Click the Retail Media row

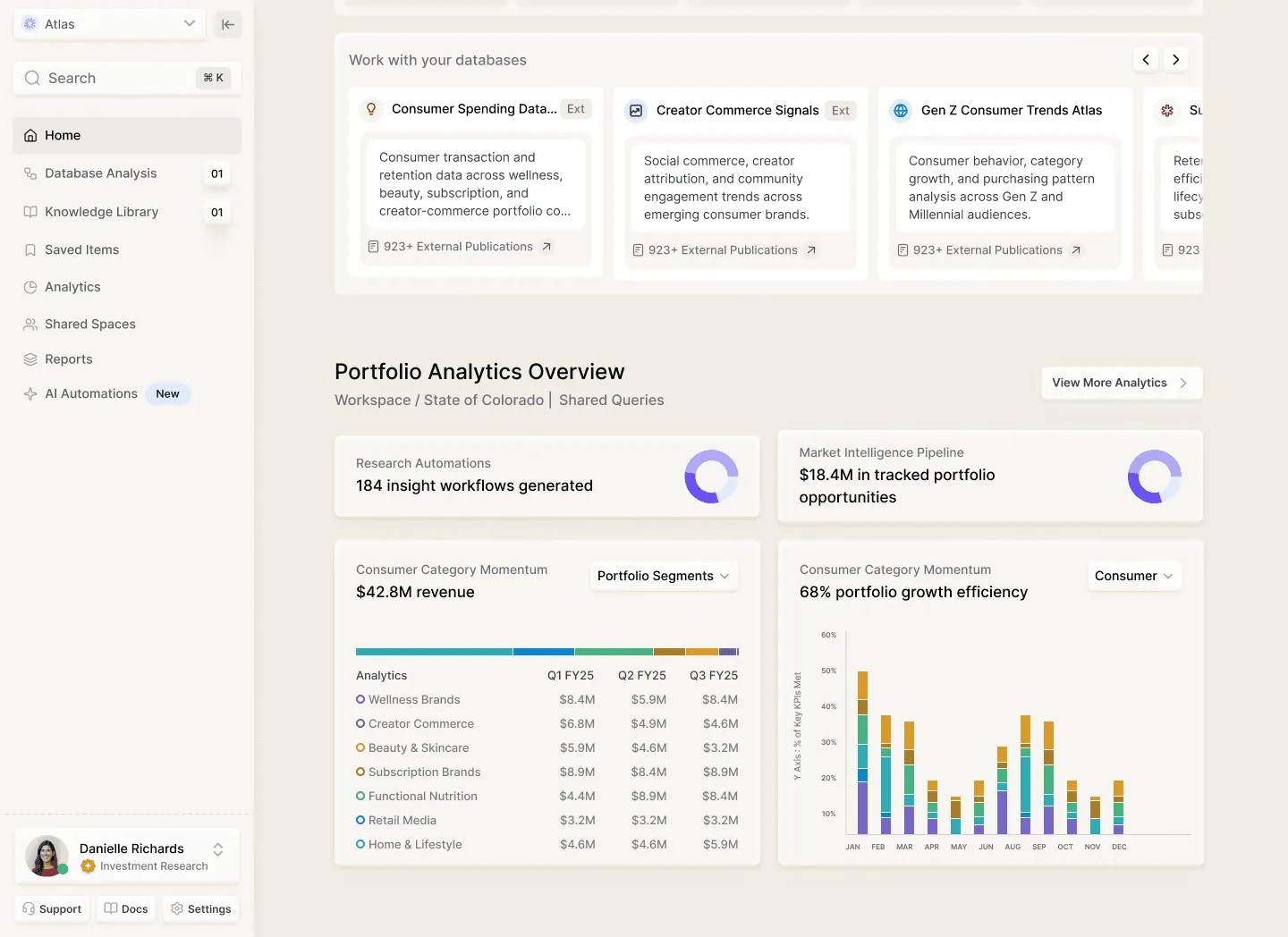pos(547,821)
